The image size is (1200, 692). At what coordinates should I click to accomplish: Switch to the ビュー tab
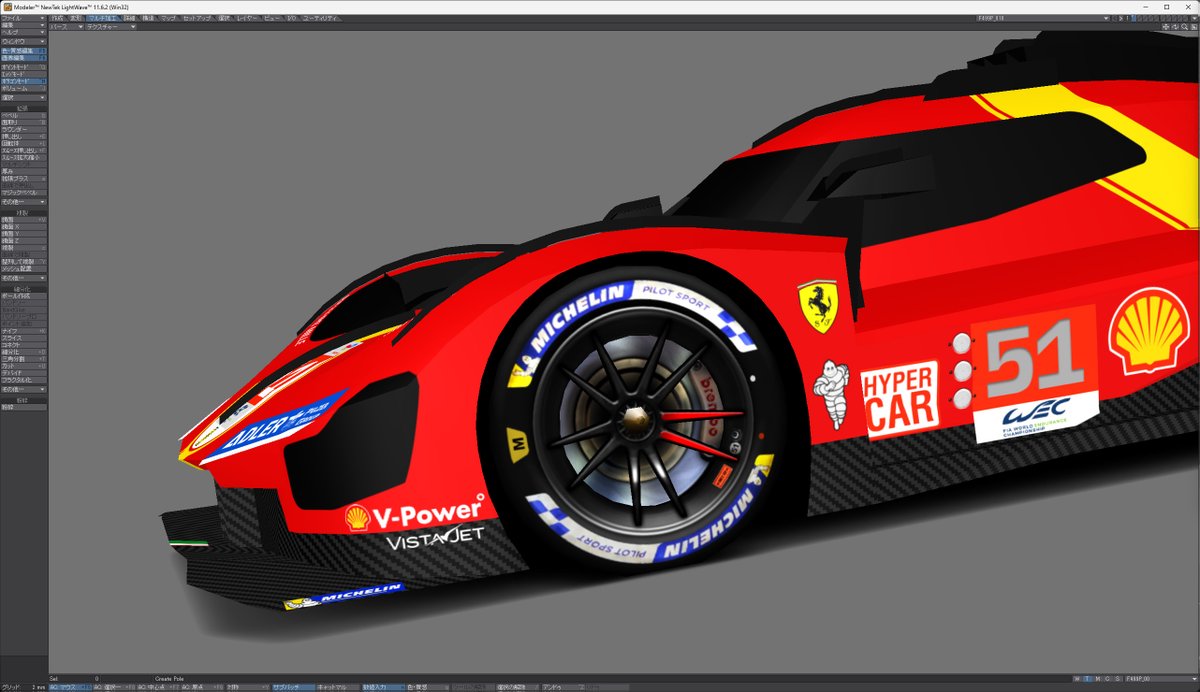271,18
